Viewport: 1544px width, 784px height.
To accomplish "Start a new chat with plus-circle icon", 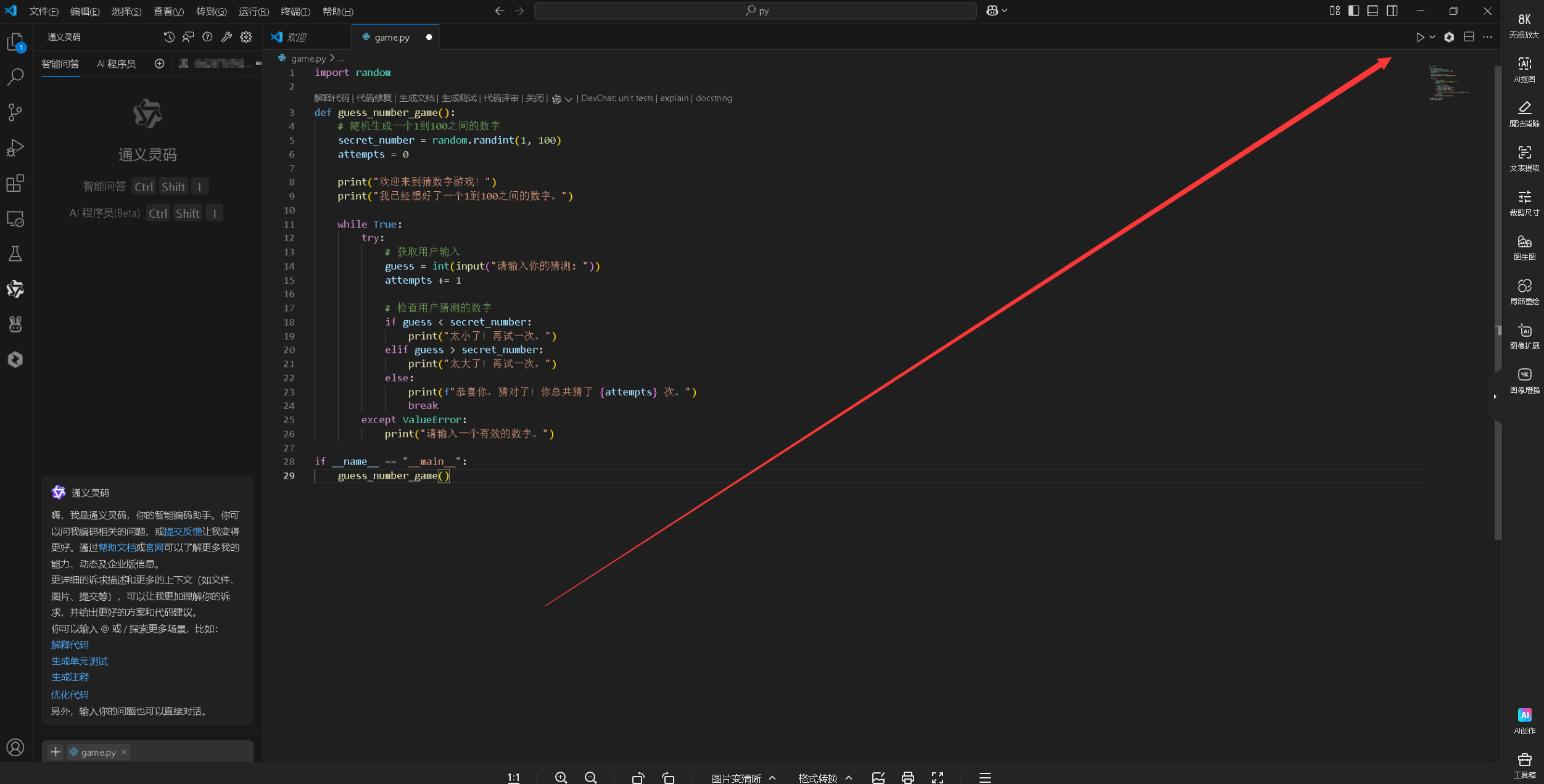I will (159, 64).
